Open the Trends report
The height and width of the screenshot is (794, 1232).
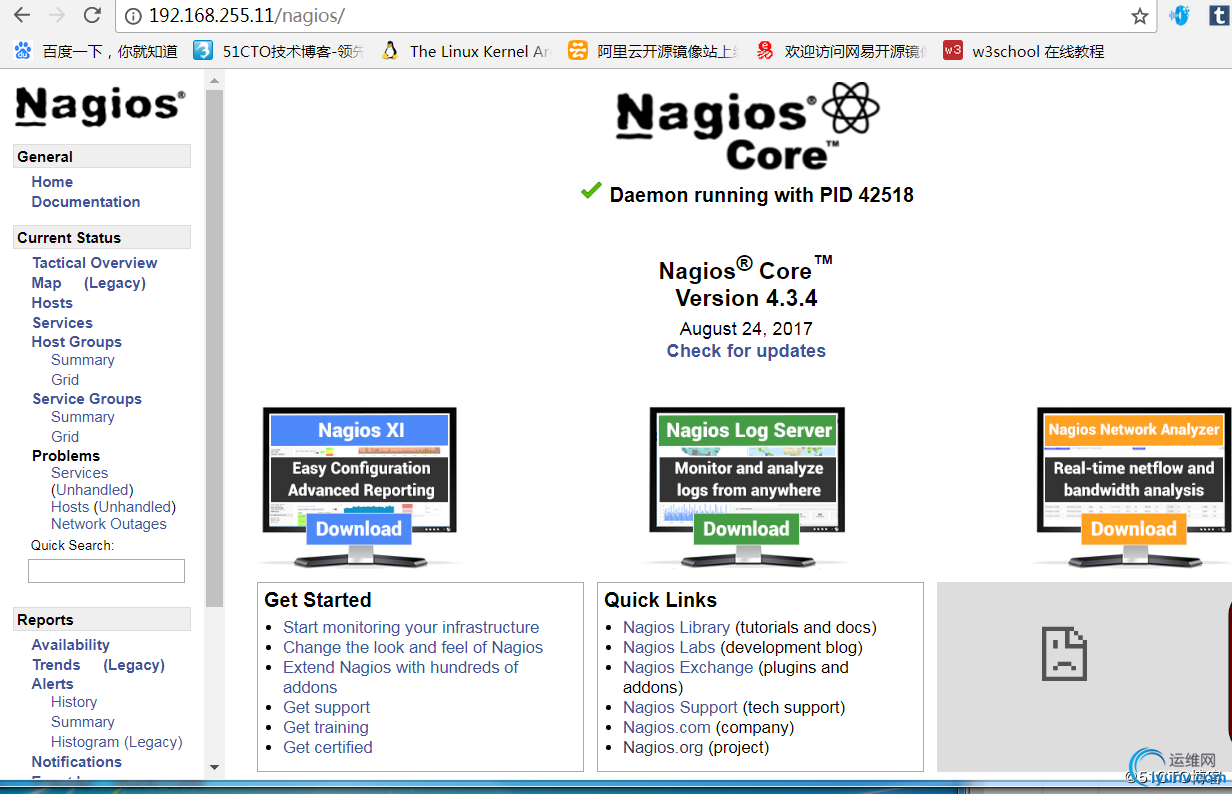pos(56,665)
